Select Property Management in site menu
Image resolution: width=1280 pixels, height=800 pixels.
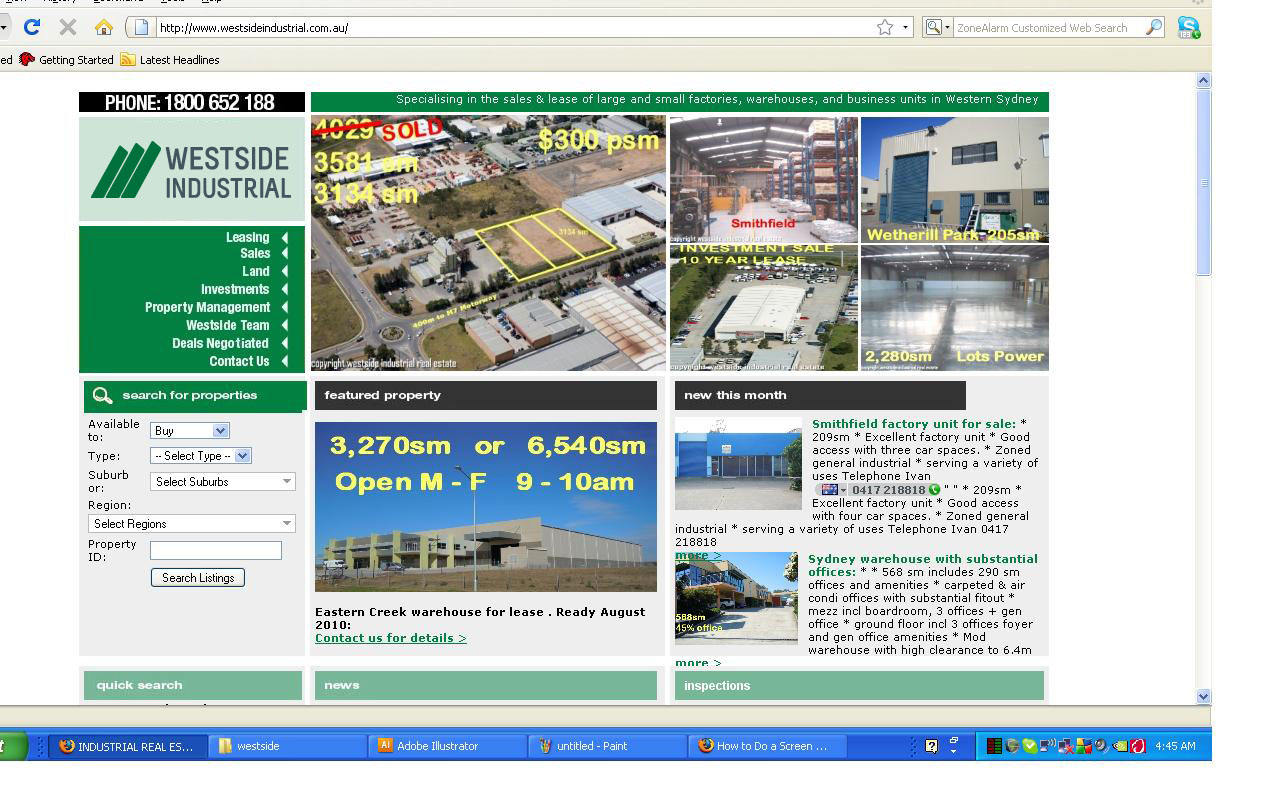click(x=207, y=307)
